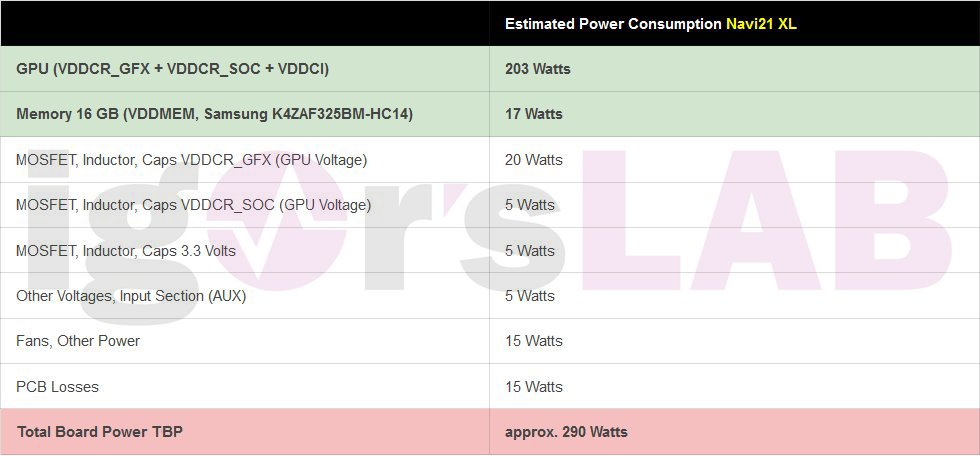Click the 15 Watts value for Fans

534,341
